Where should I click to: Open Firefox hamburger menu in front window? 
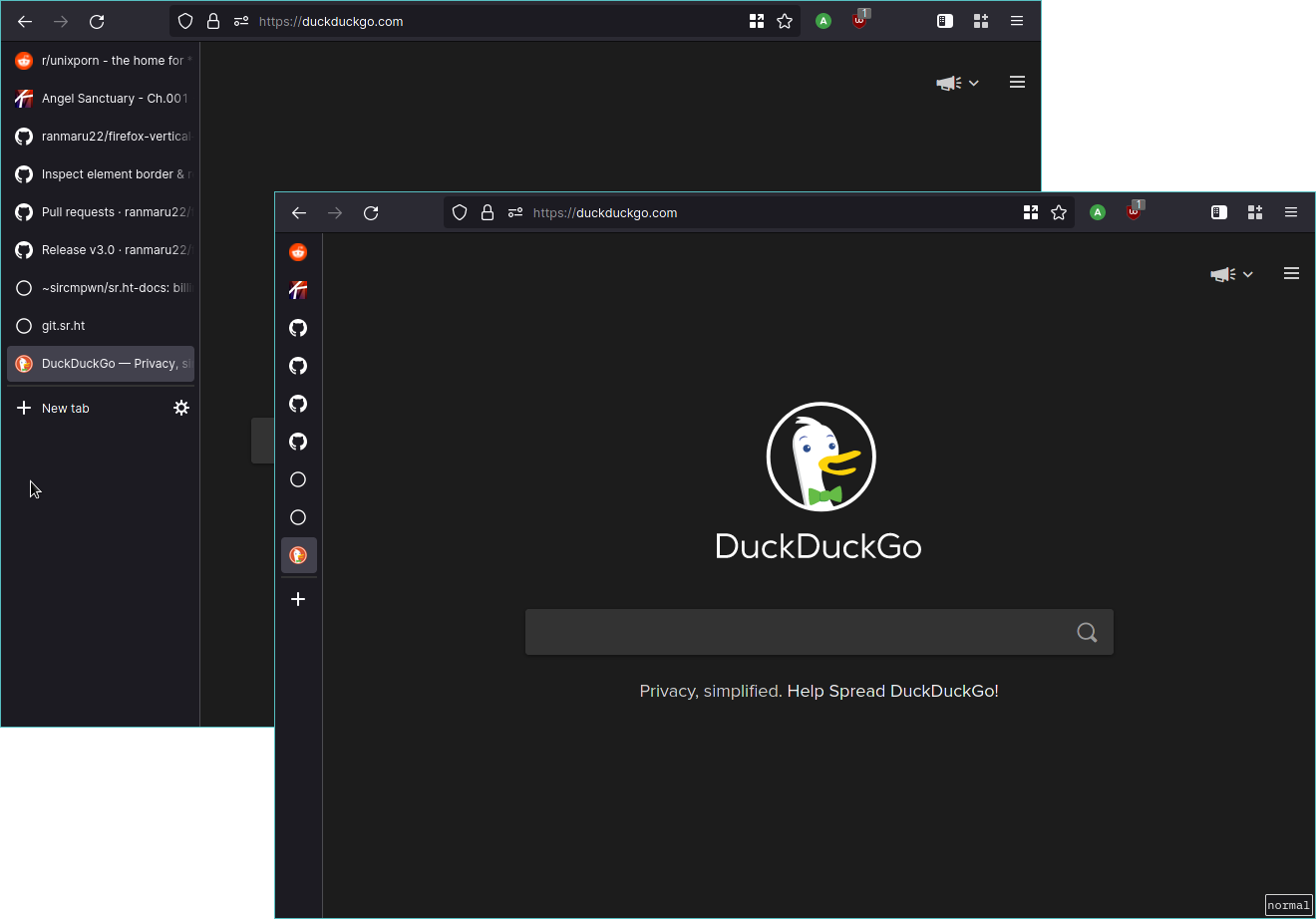[1291, 212]
